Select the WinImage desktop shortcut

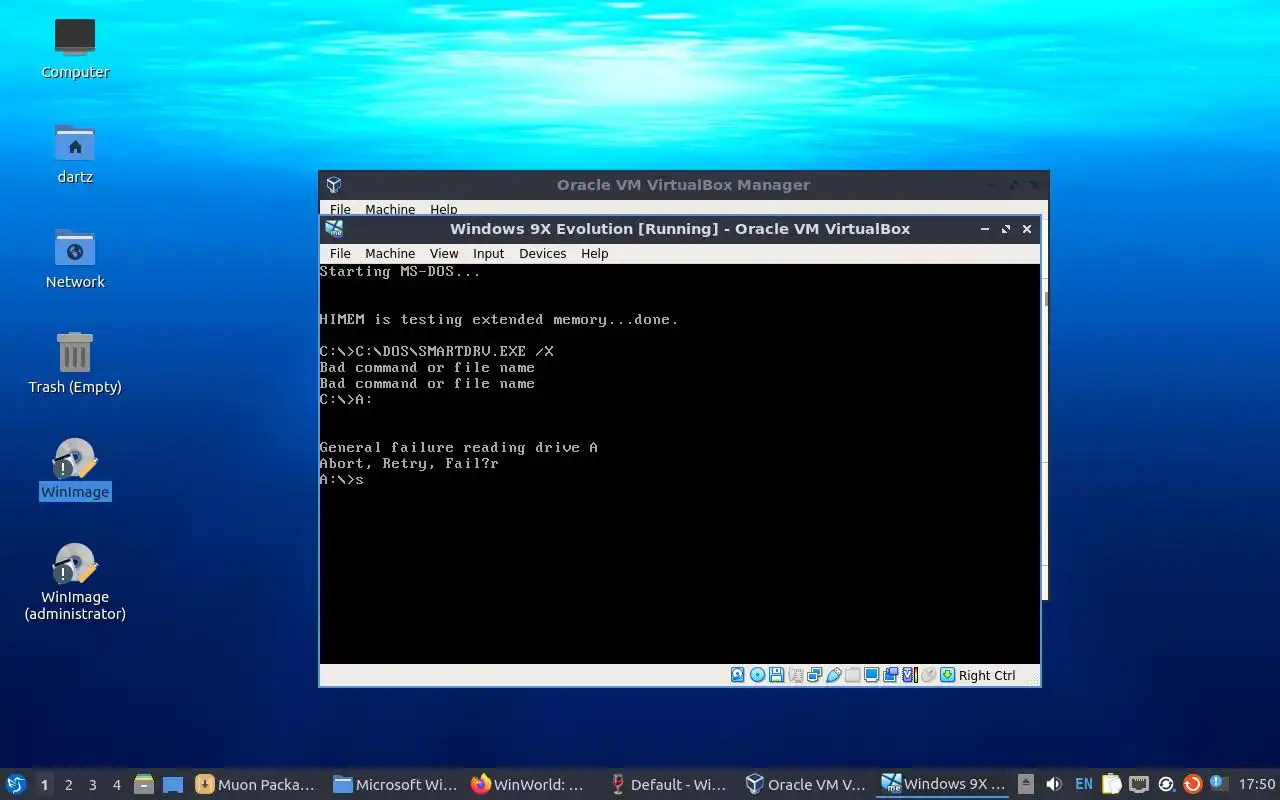click(75, 468)
